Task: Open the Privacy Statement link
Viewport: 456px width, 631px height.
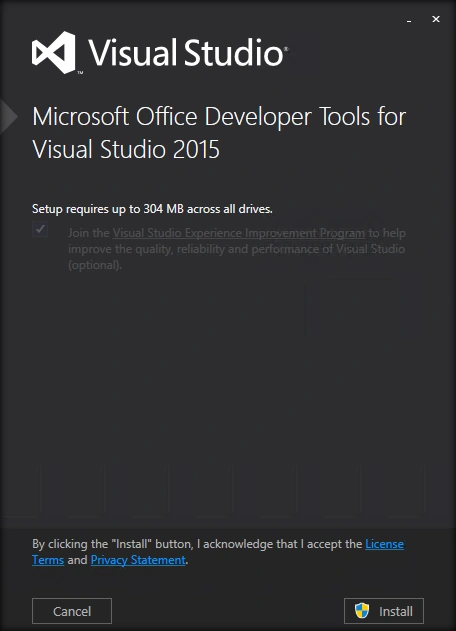Action: point(138,560)
